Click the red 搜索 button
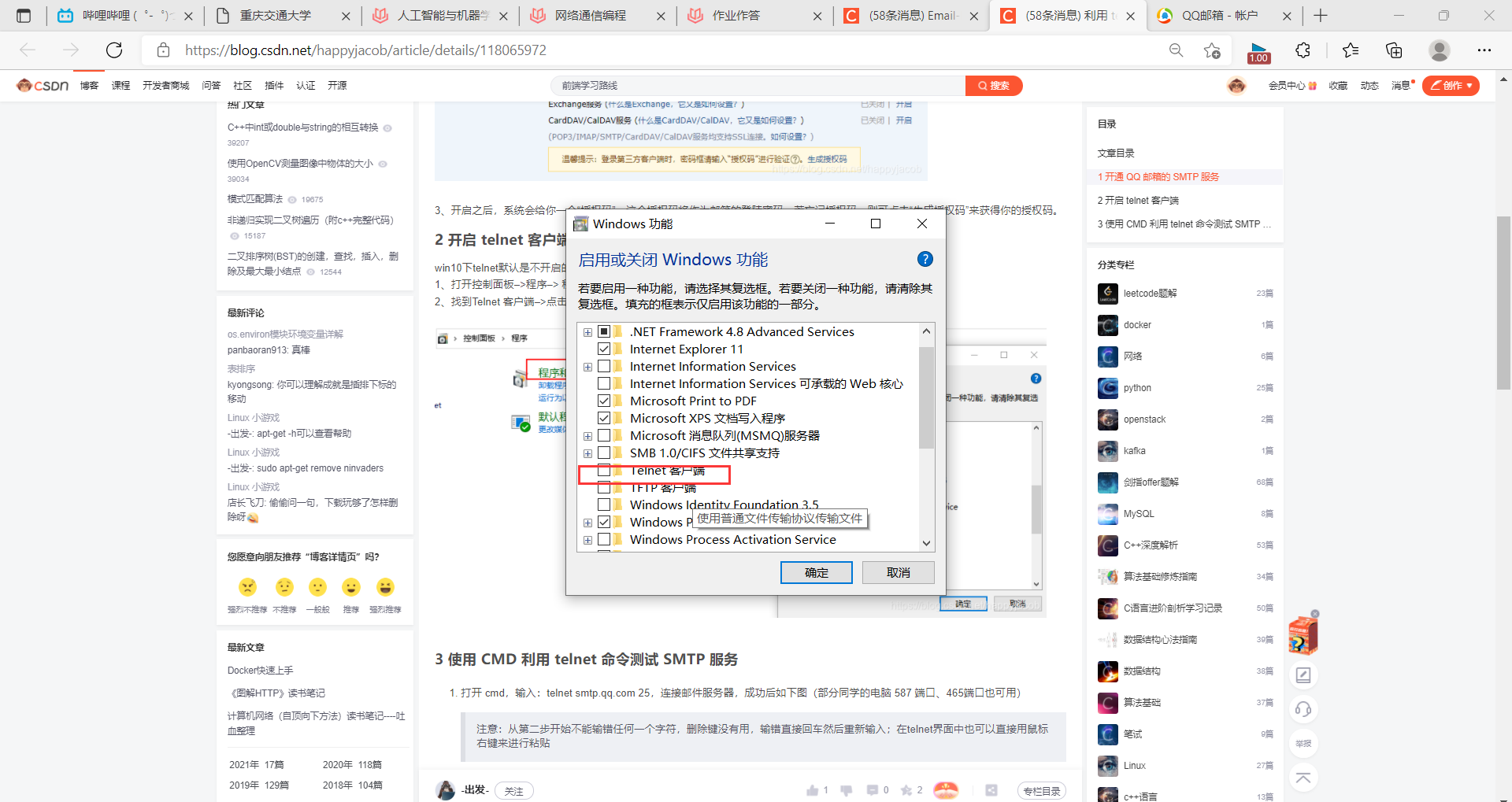The height and width of the screenshot is (802, 1512). [994, 85]
